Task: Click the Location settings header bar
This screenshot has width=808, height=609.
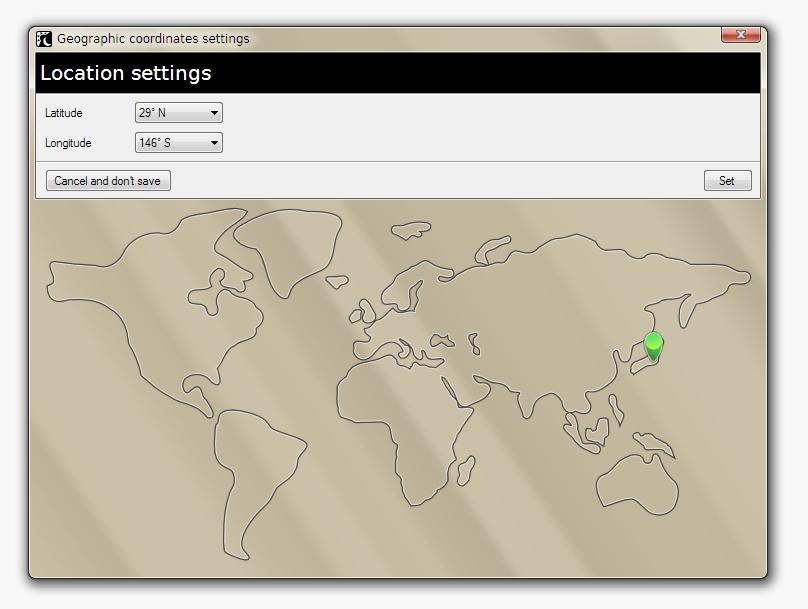Action: 124,72
